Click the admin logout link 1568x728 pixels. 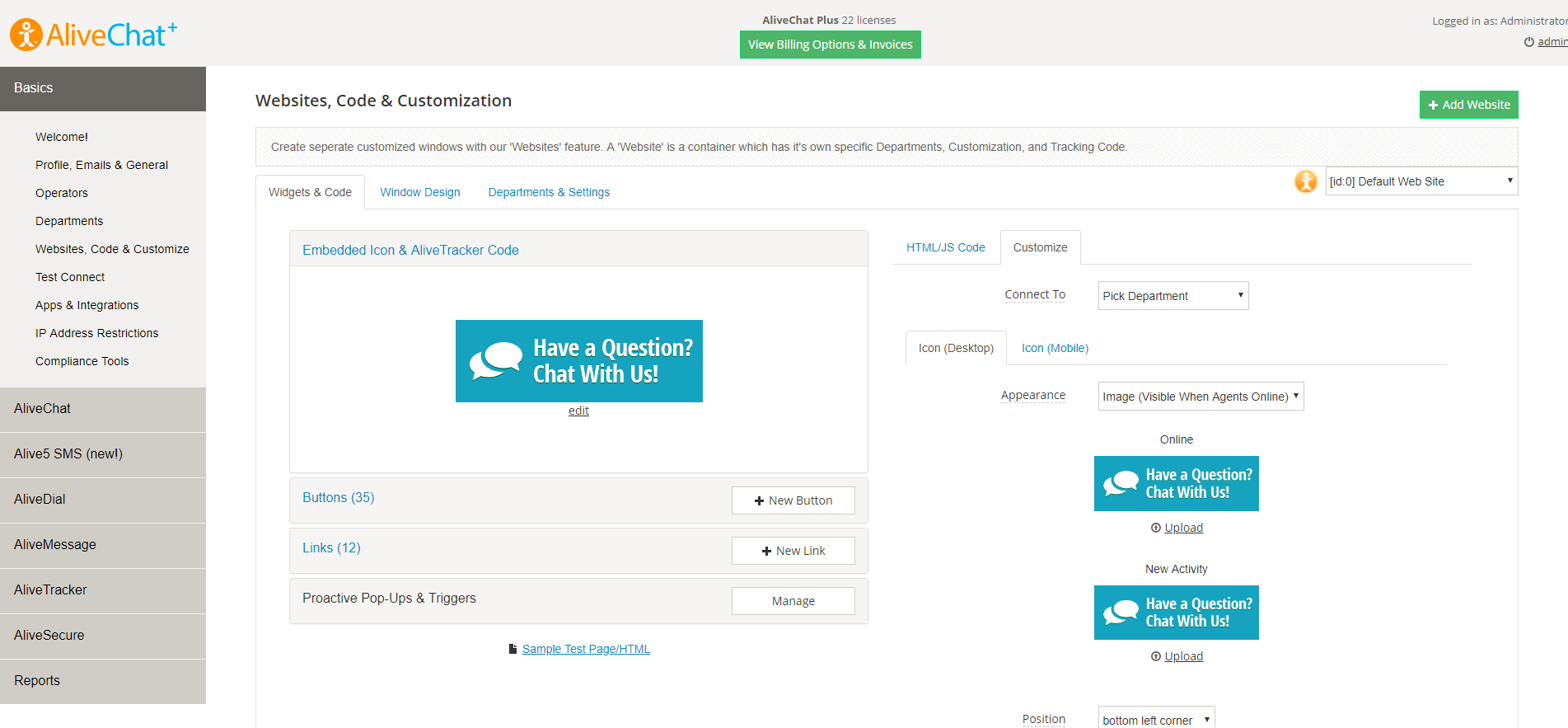[x=1552, y=42]
